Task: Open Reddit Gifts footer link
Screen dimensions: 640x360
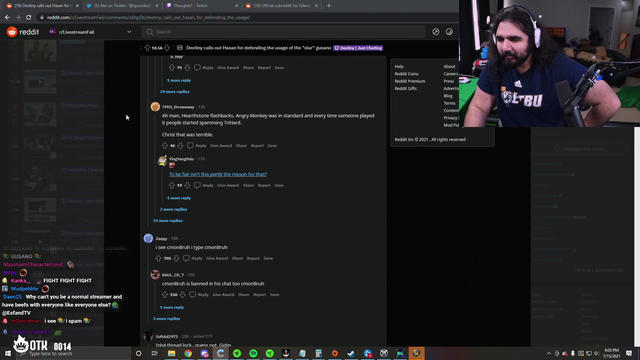Action: tap(405, 89)
